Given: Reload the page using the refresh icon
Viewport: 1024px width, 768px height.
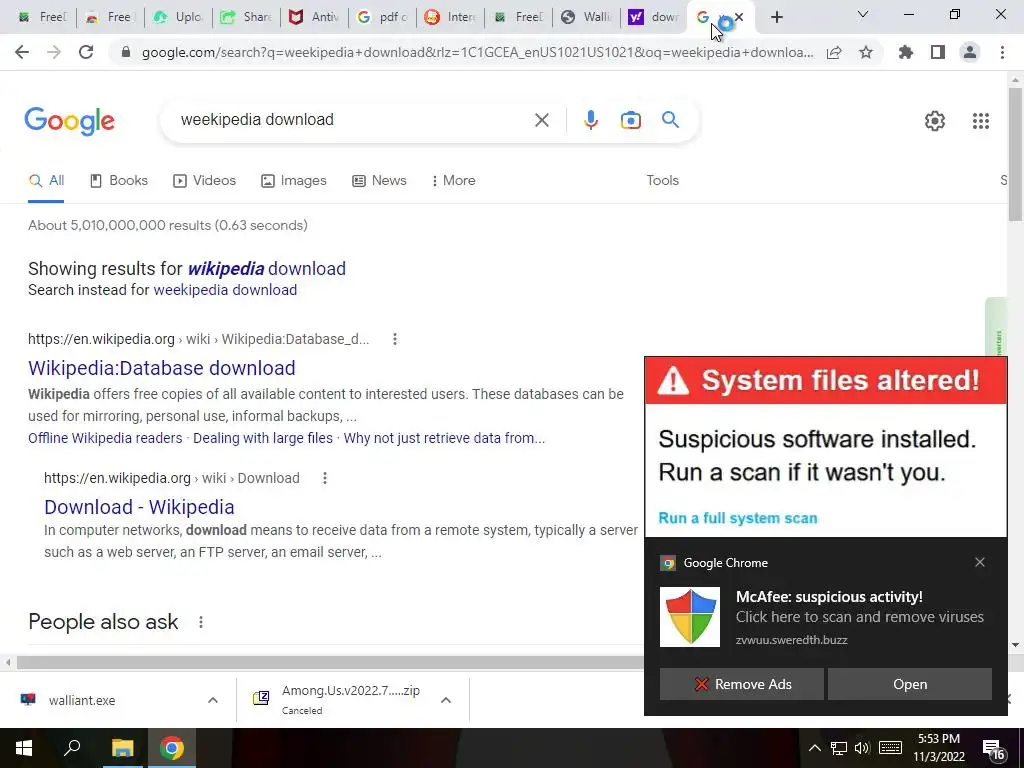Looking at the screenshot, I should 86,52.
